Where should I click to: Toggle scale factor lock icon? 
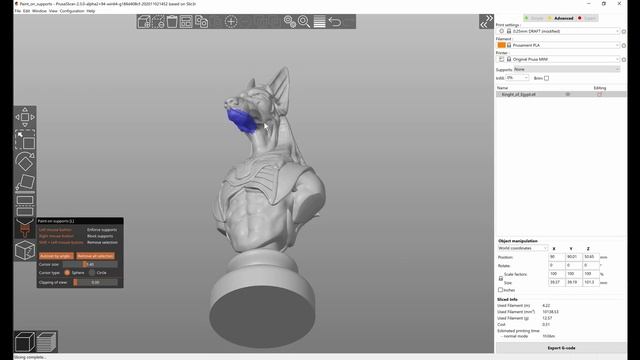tap(501, 278)
